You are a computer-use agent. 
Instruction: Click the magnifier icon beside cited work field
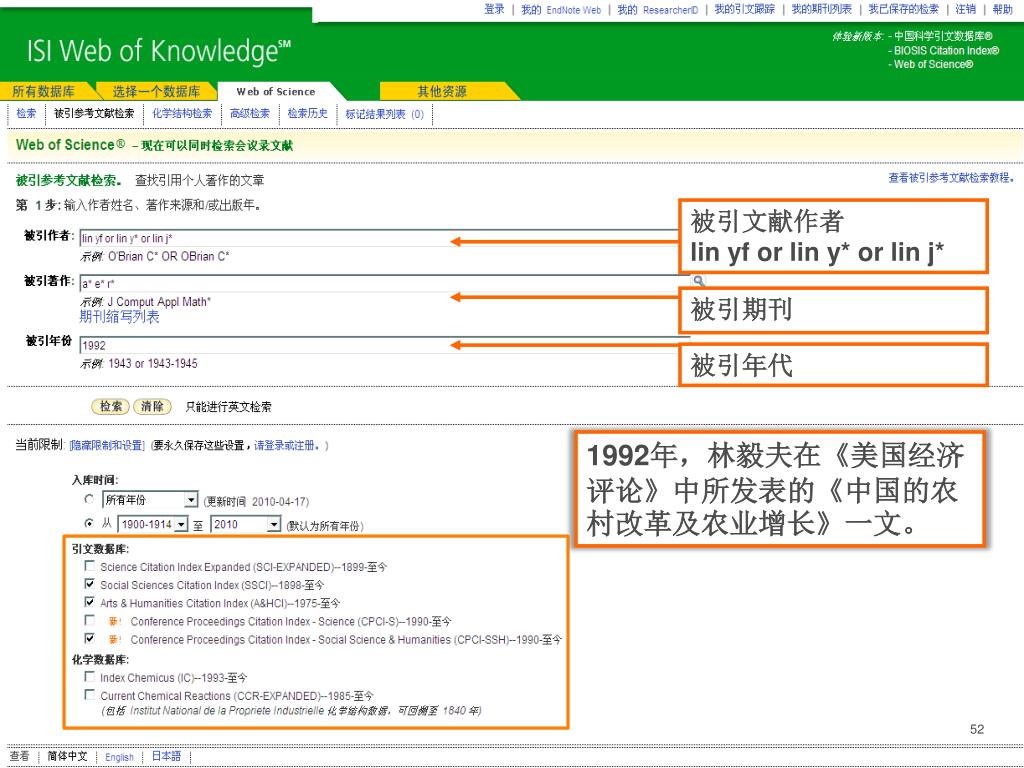[698, 281]
